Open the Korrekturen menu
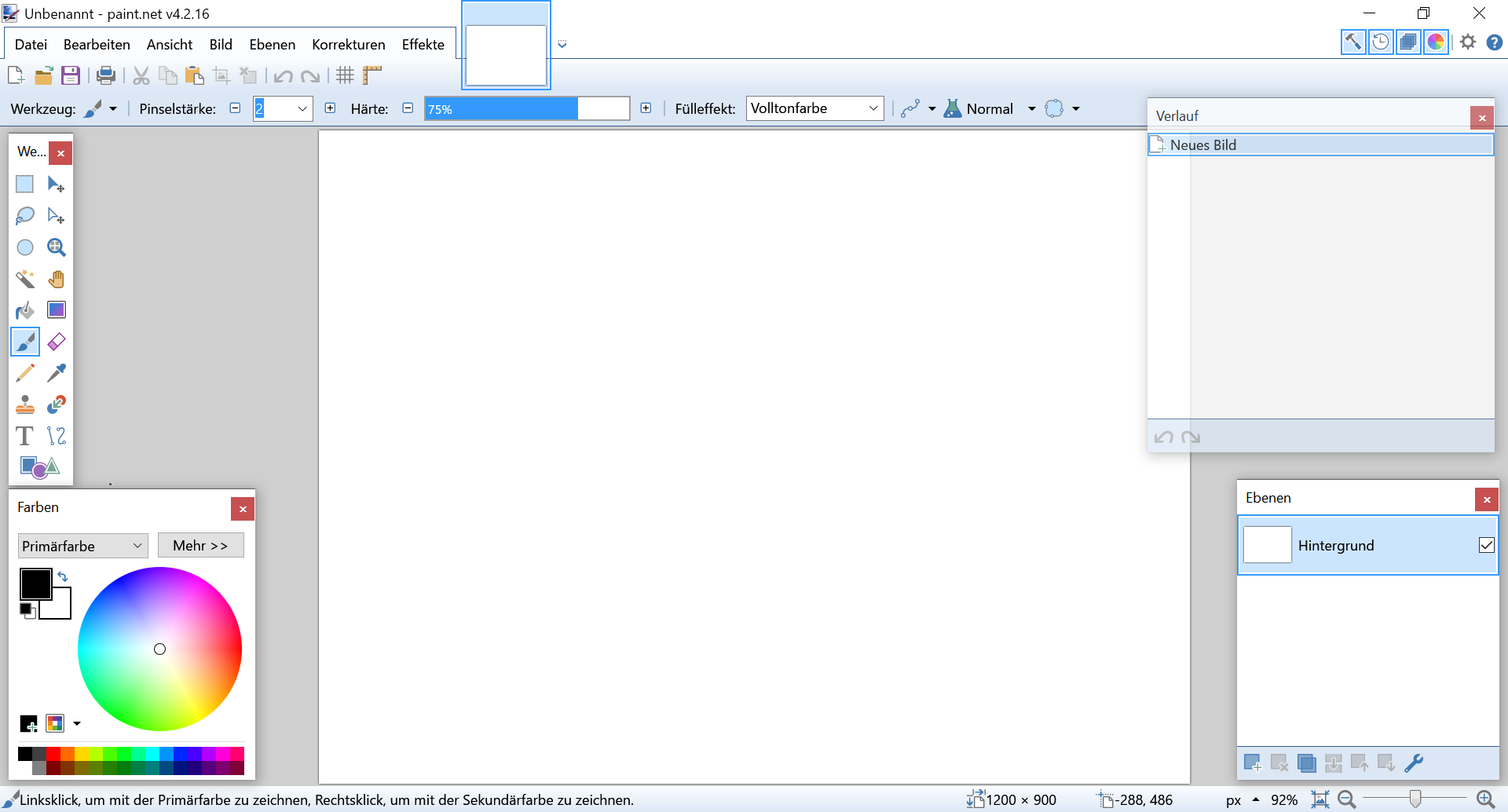 pyautogui.click(x=349, y=45)
